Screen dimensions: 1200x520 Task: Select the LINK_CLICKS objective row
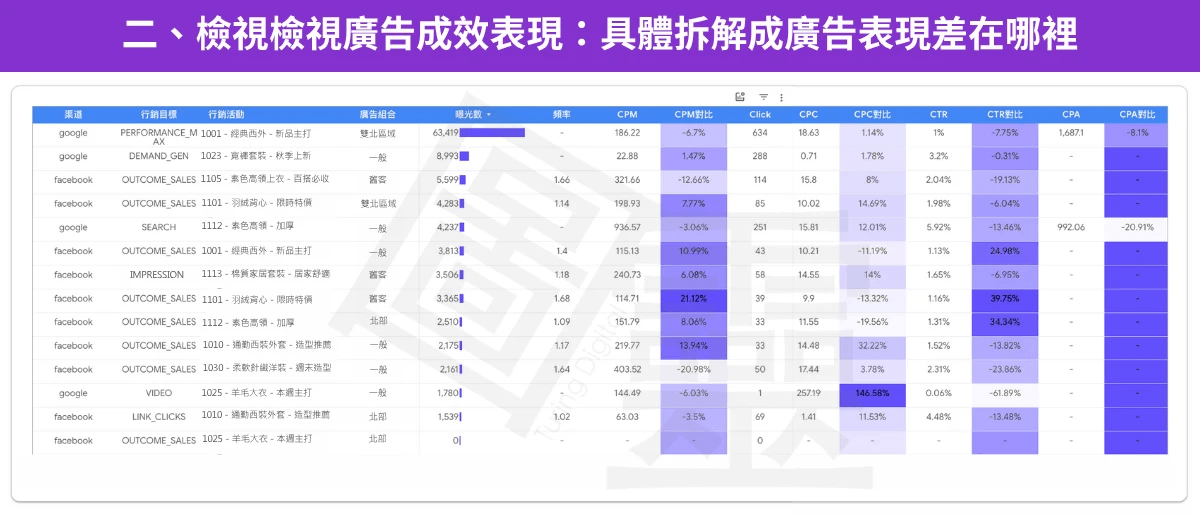click(x=158, y=417)
